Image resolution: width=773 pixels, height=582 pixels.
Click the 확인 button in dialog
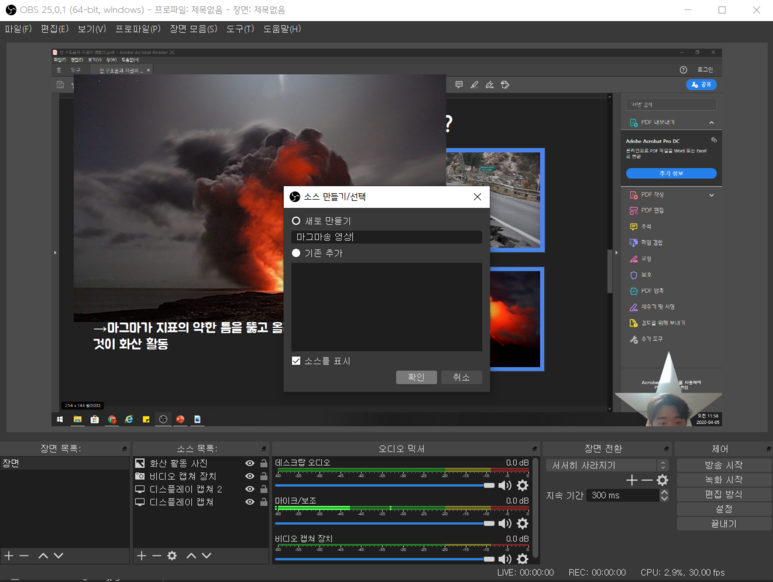click(x=416, y=377)
